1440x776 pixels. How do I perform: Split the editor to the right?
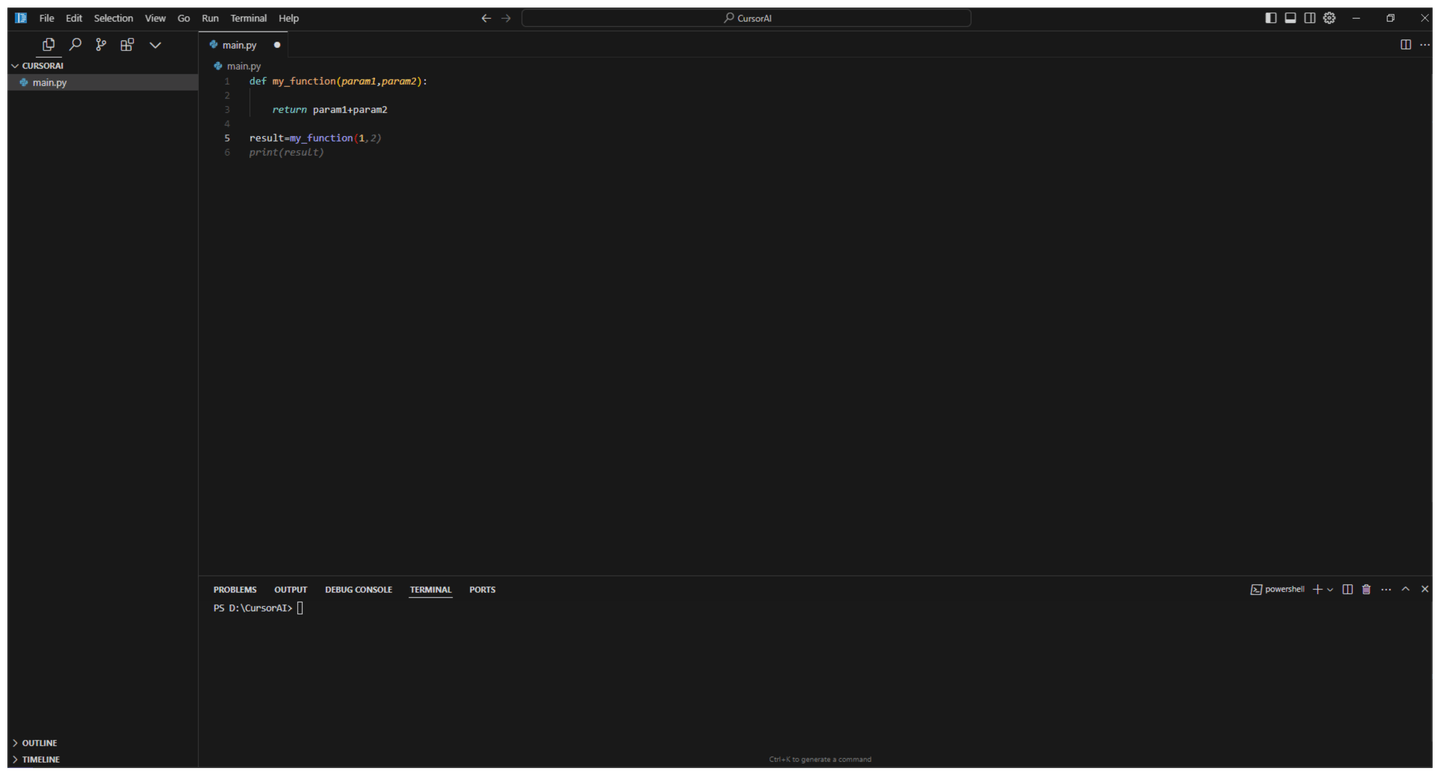coord(1406,45)
